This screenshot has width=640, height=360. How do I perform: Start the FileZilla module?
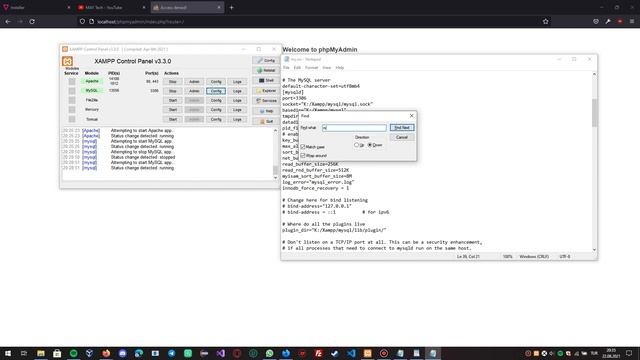point(173,100)
